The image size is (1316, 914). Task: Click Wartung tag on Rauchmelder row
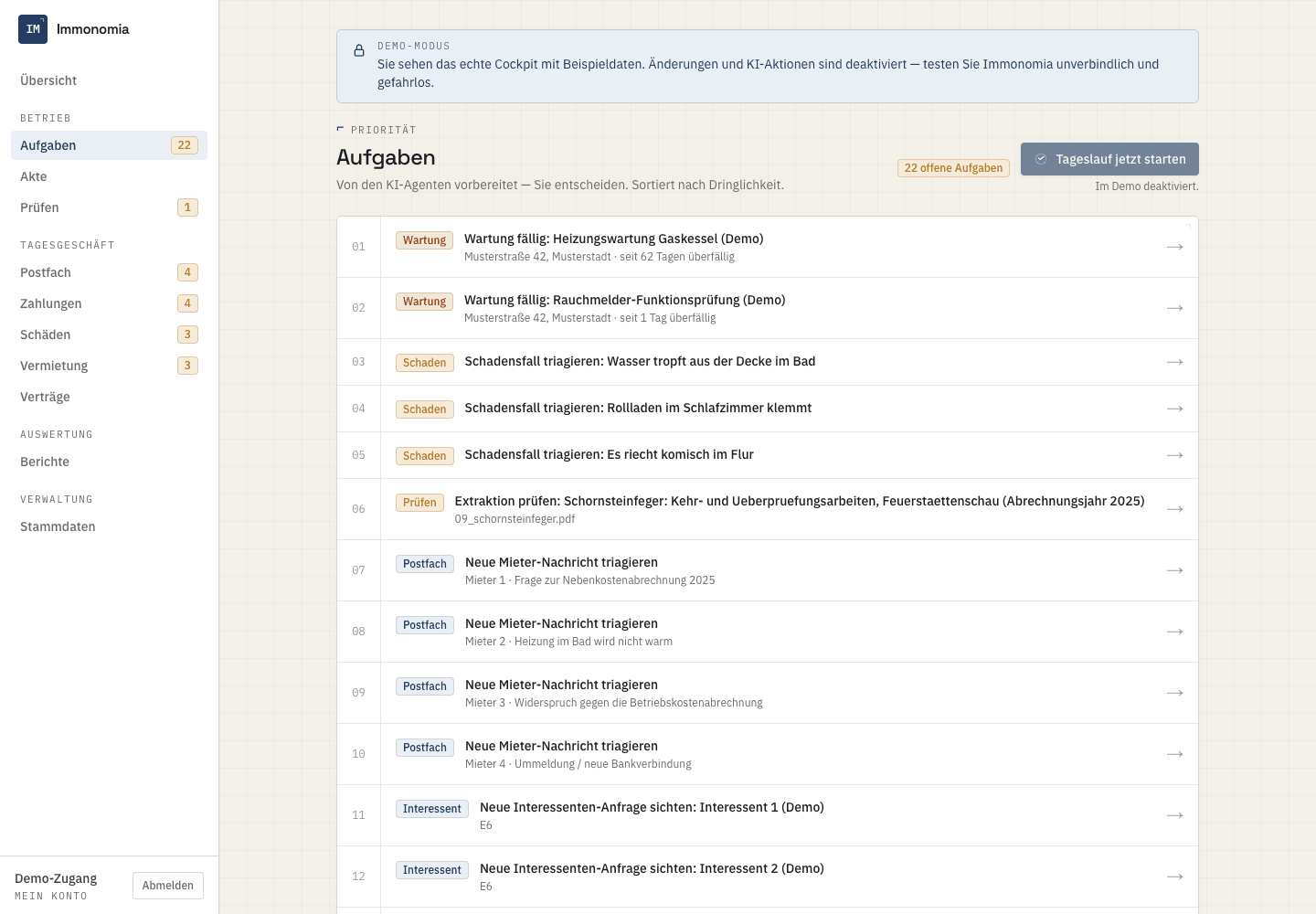click(x=424, y=302)
